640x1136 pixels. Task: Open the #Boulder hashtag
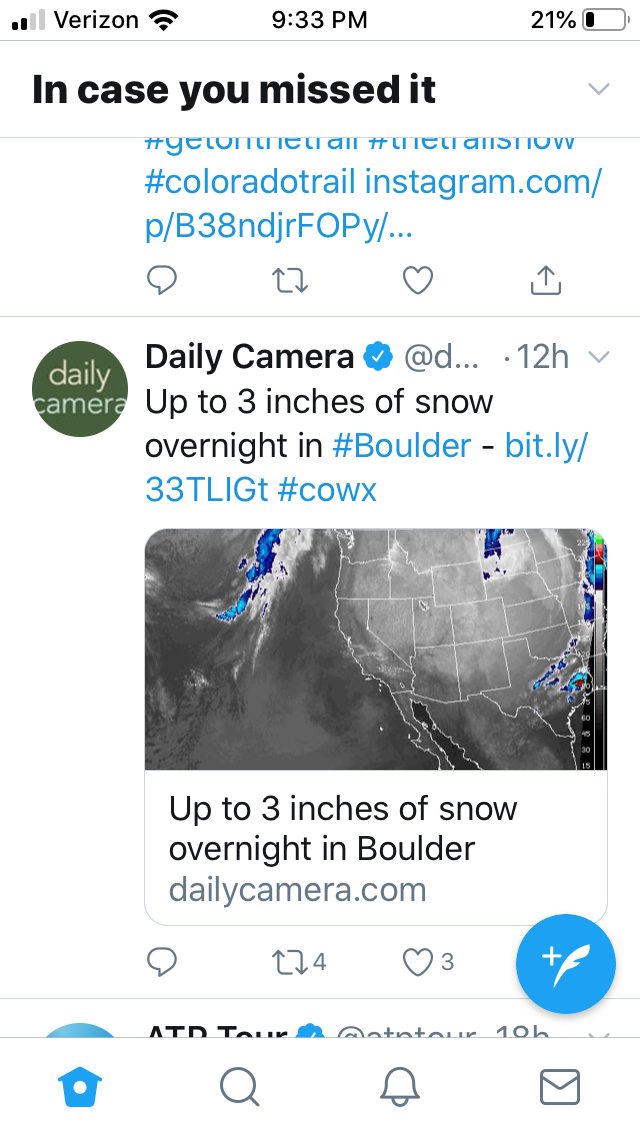coord(402,445)
